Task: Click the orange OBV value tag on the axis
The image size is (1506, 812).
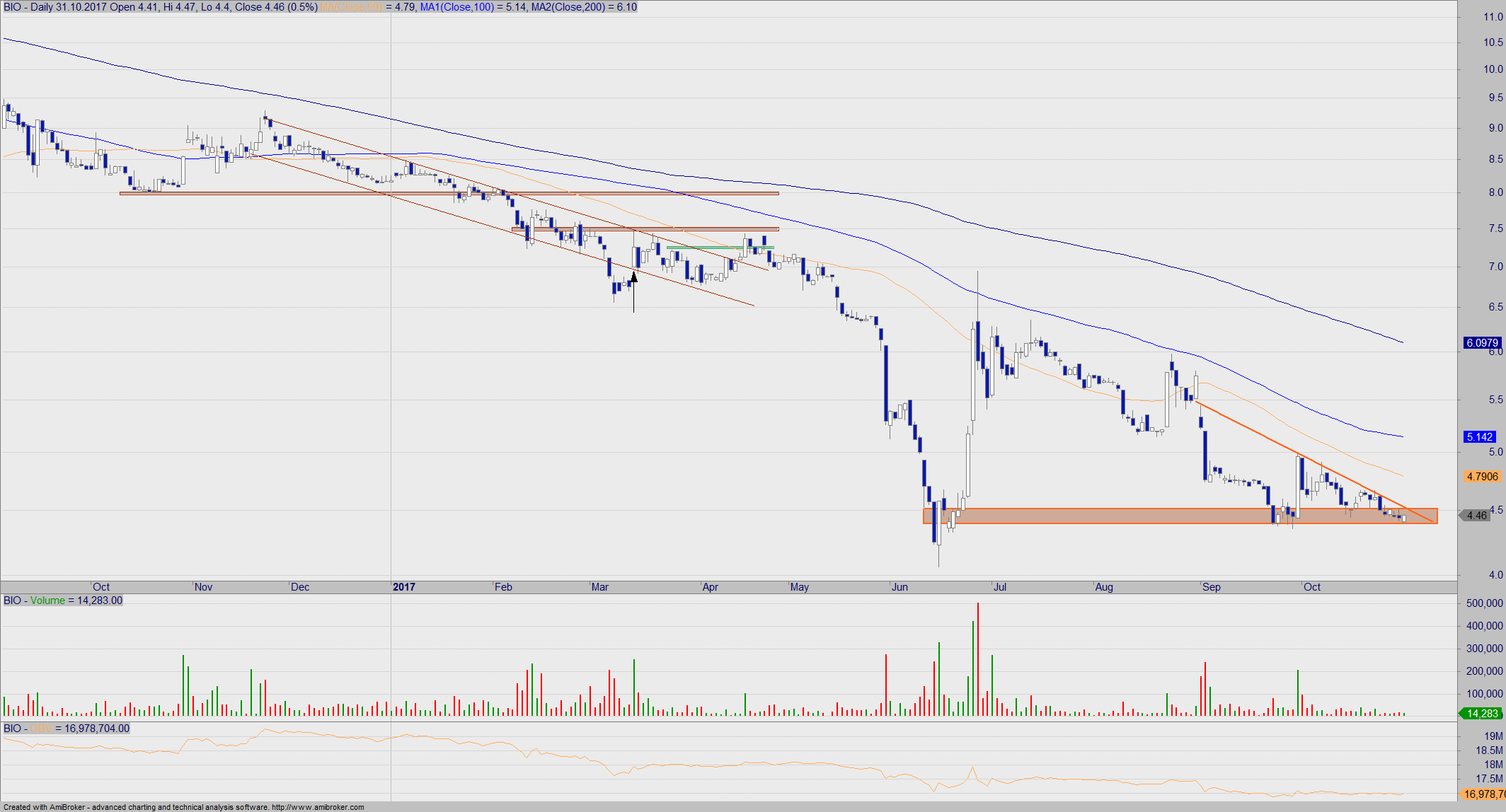Action: tap(1482, 794)
